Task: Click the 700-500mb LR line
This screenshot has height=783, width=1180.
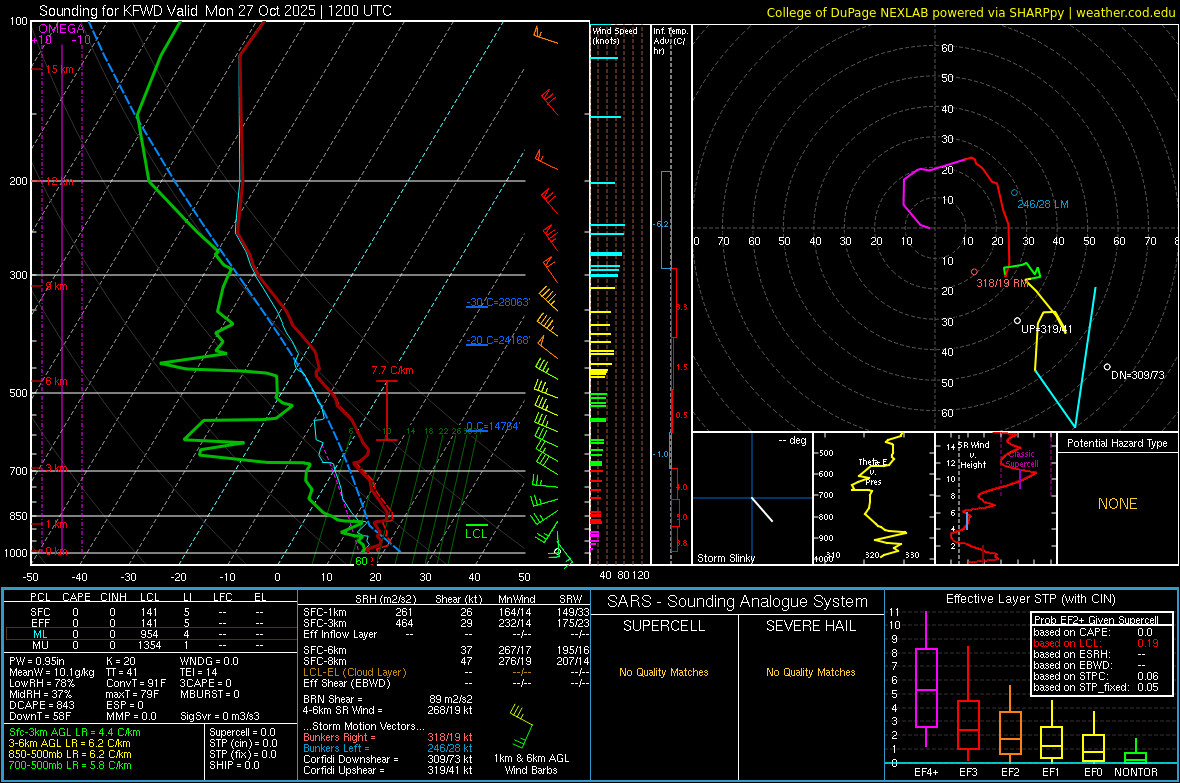Action: coord(70,765)
